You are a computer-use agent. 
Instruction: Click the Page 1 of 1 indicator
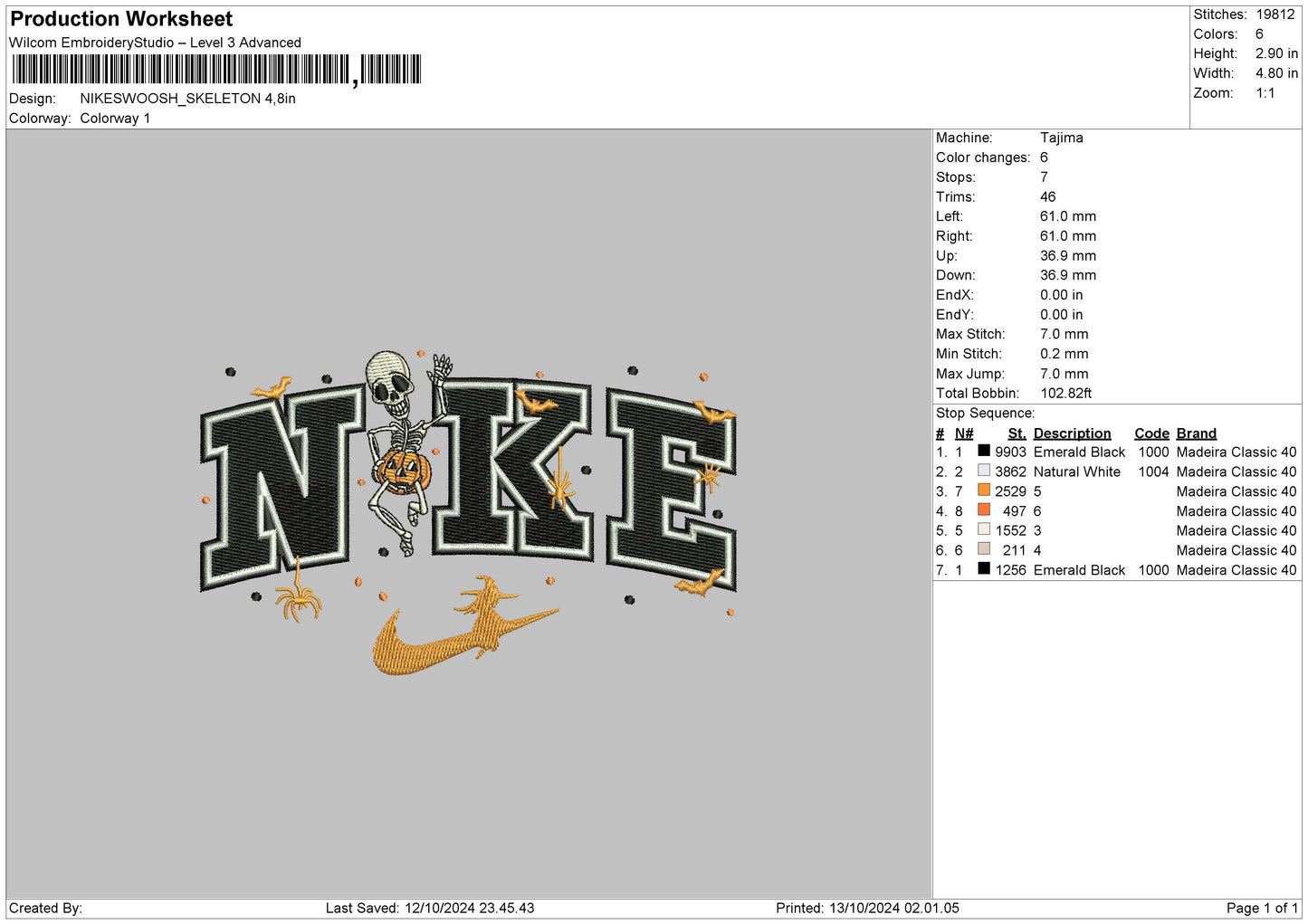(1262, 909)
